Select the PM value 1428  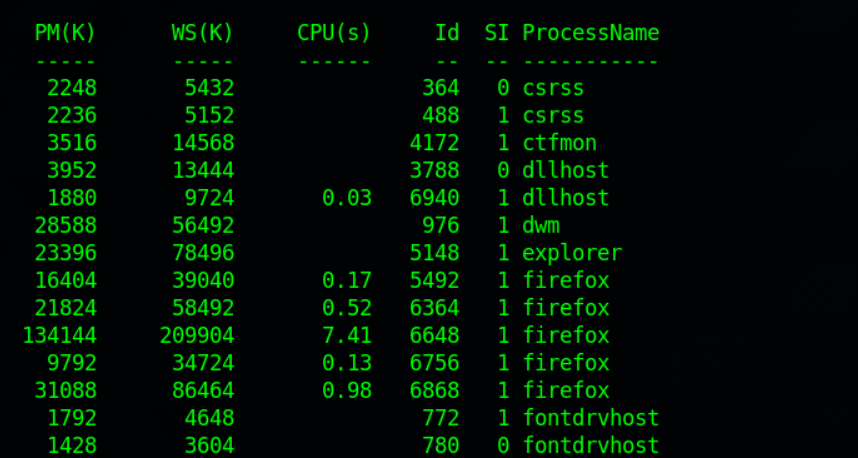pyautogui.click(x=72, y=445)
